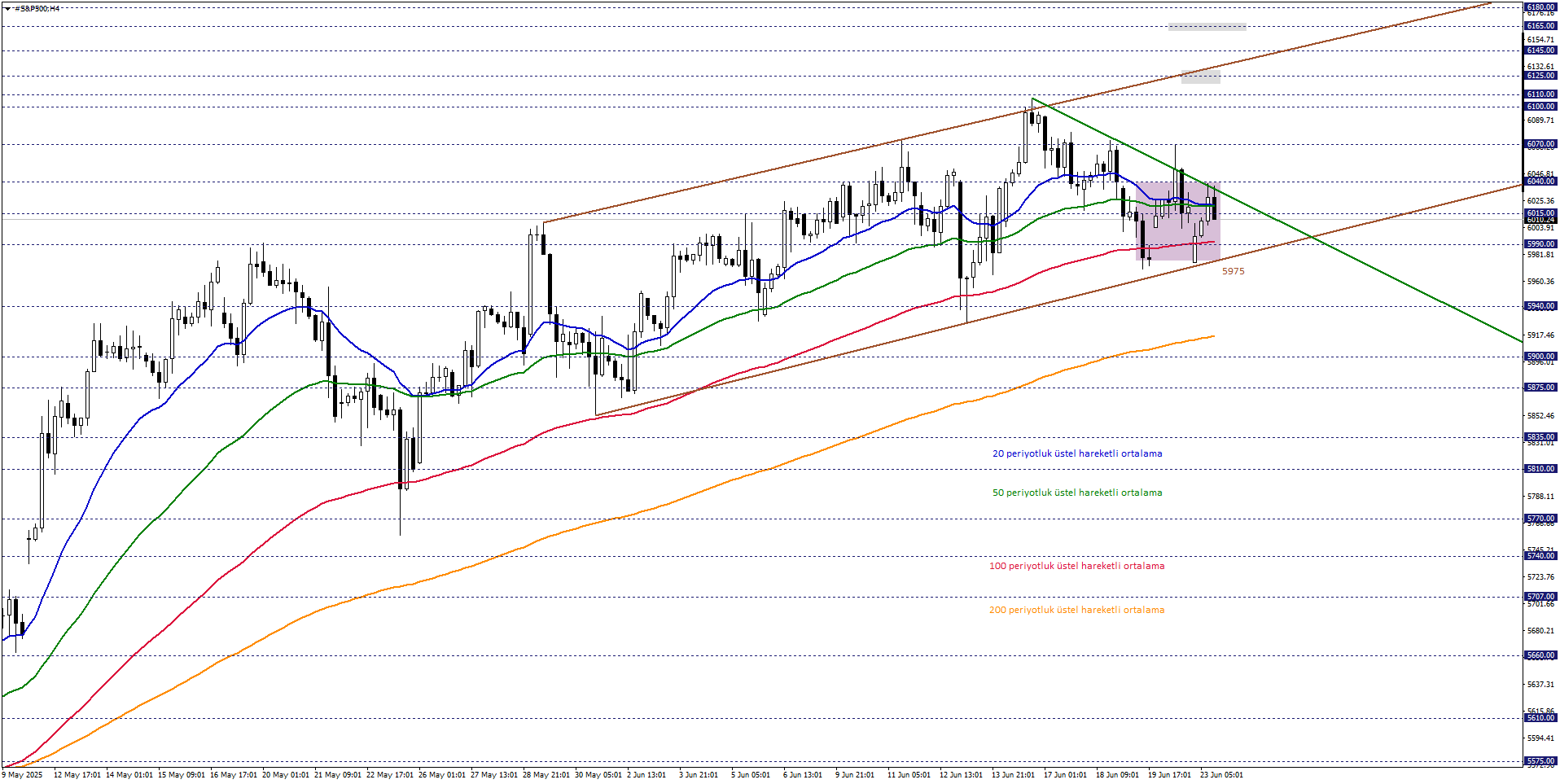Click the '28 May 21:01' time axis label
Screen dimensions: 1560x784
pos(546,775)
